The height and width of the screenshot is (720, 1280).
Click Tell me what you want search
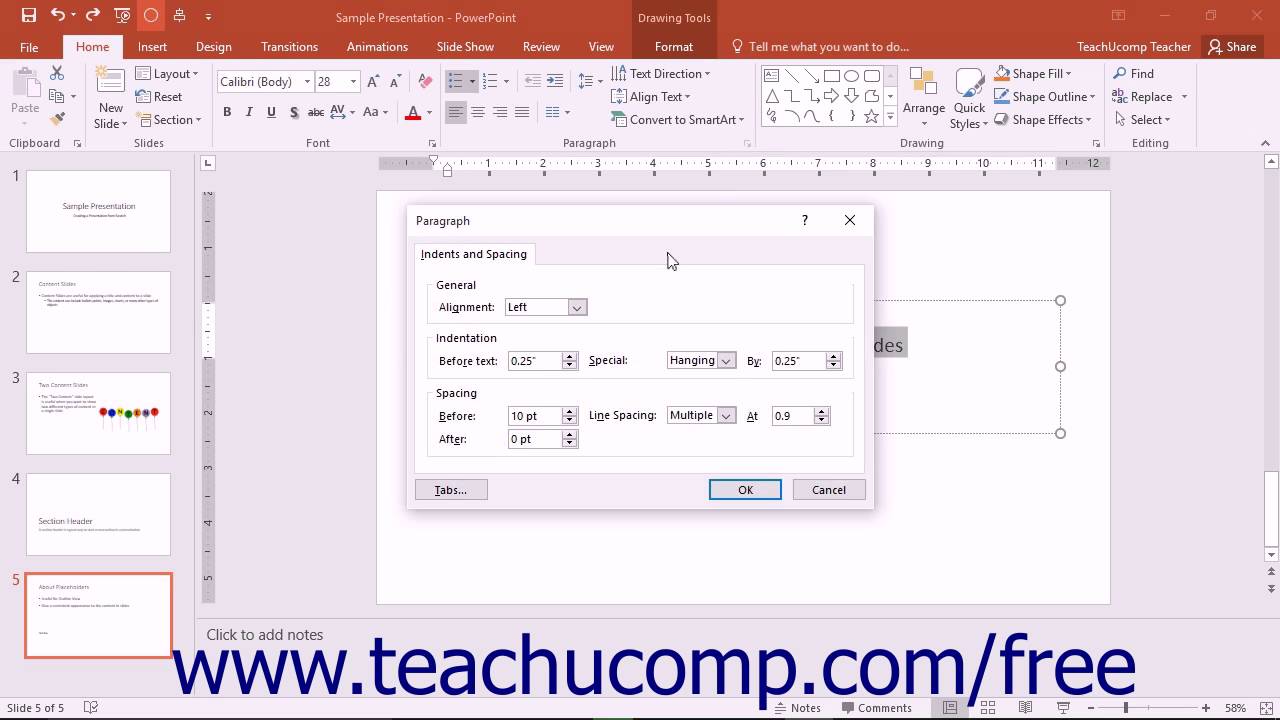tap(820, 46)
